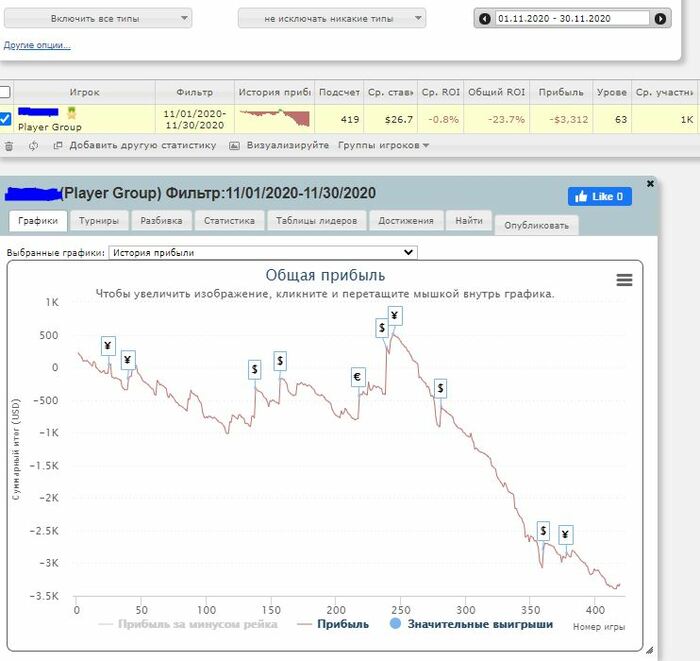The width and height of the screenshot is (700, 661).
Task: Open the 'Найти' tab
Action: (469, 221)
